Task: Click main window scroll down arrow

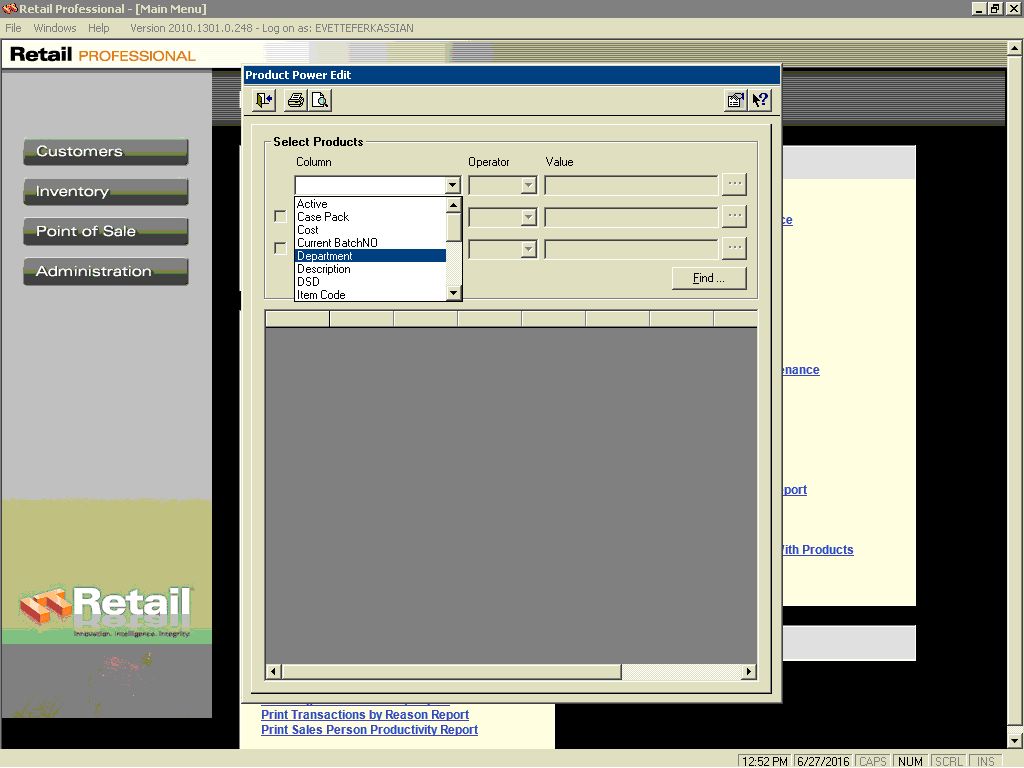Action: tap(1014, 741)
